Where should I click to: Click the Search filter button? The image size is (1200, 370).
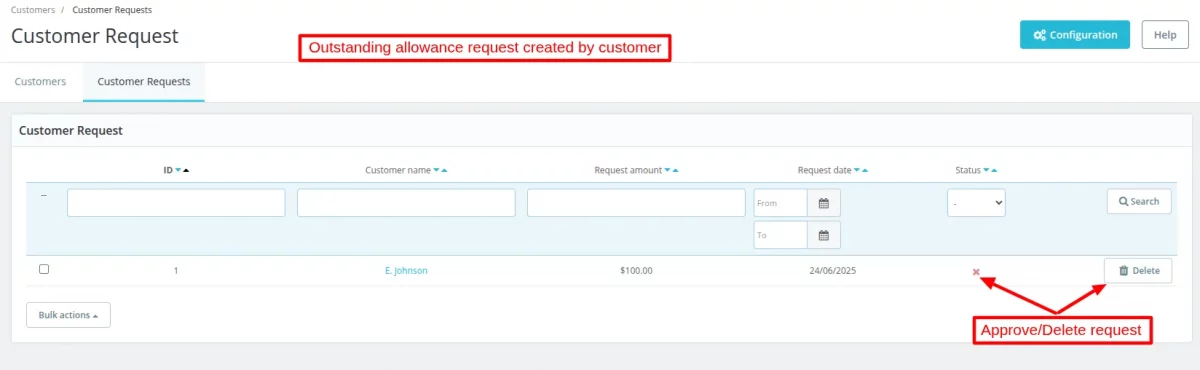(1139, 201)
